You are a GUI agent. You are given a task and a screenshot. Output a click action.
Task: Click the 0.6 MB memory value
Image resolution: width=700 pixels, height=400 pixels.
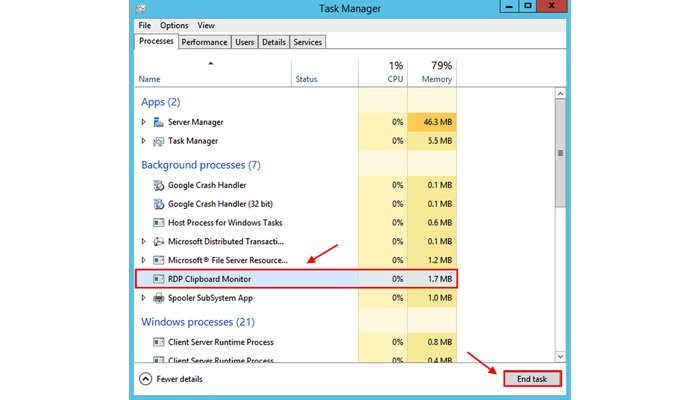pyautogui.click(x=440, y=223)
